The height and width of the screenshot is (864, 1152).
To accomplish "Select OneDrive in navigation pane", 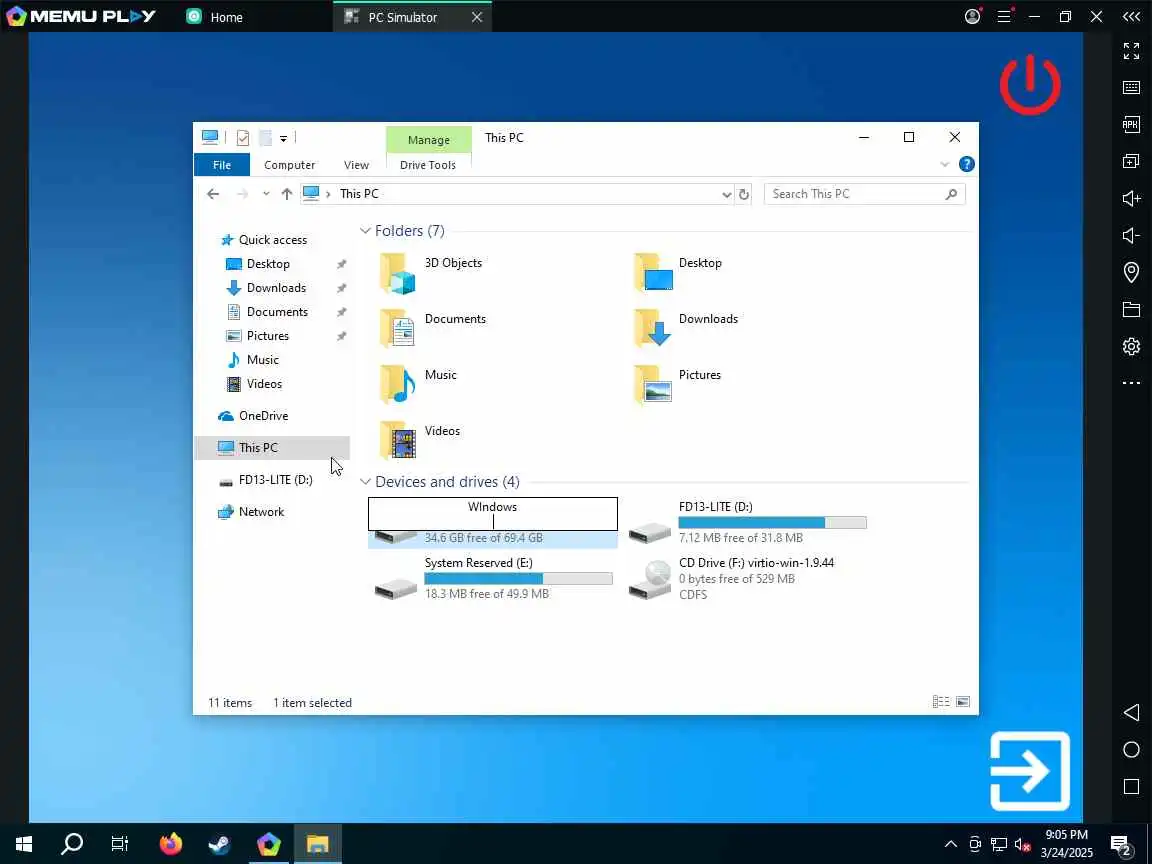I will coord(263,416).
